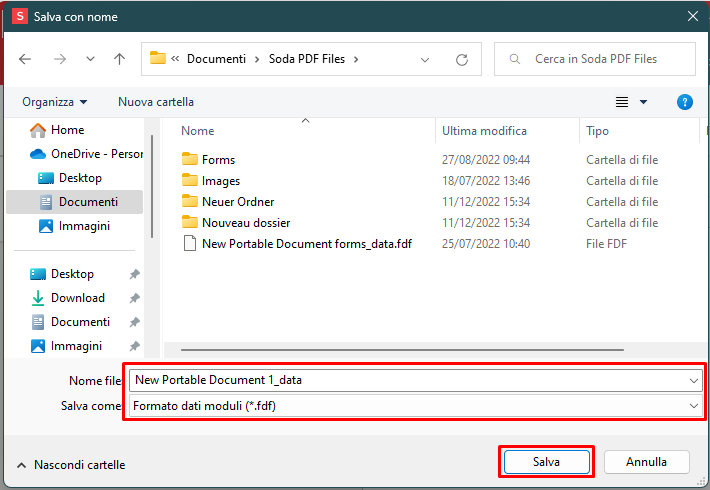
Task: Open pinned Desktop in quick access
Action: coord(62,274)
